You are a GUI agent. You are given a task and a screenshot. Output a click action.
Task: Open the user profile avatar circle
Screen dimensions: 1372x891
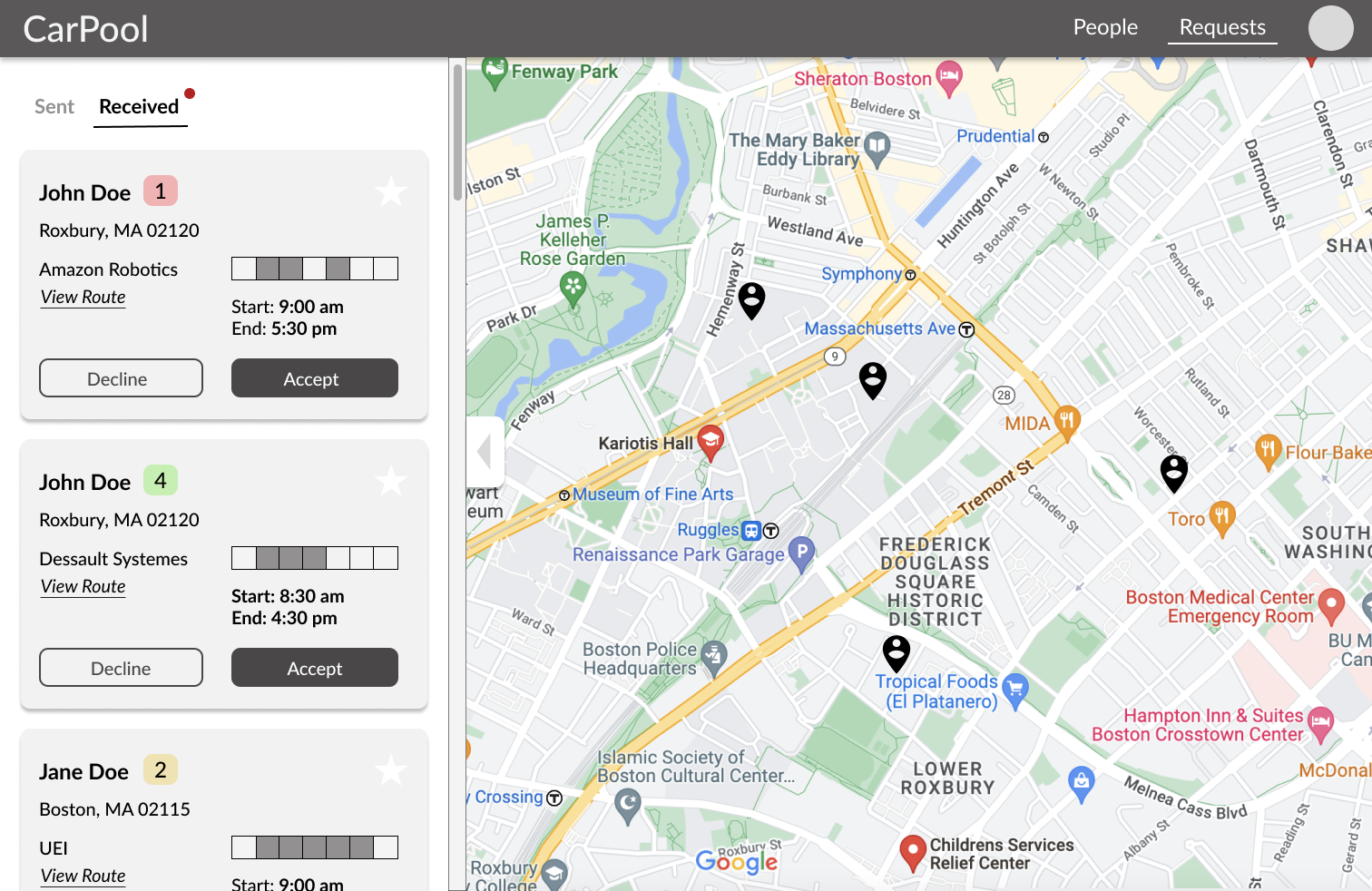1330,28
